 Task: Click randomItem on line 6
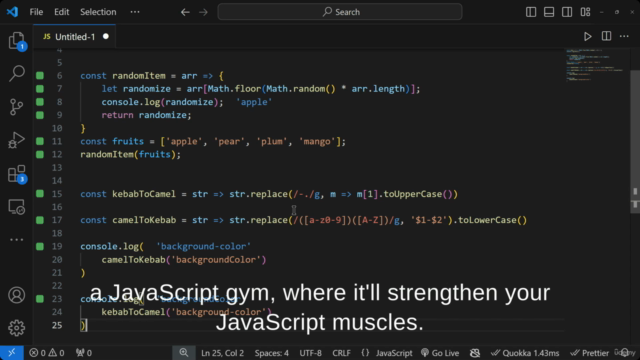[x=139, y=76]
